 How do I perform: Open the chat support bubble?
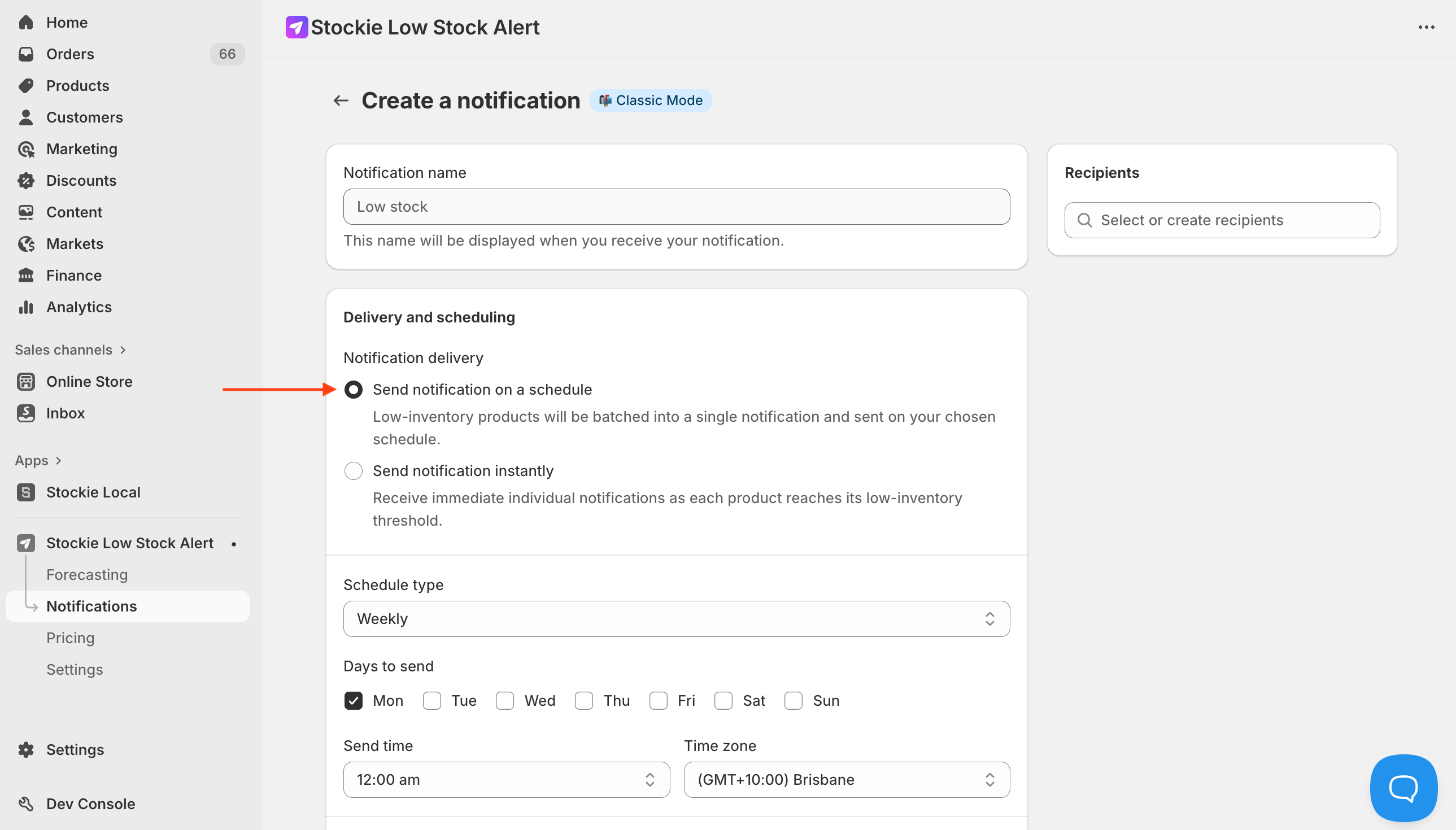(x=1403, y=788)
